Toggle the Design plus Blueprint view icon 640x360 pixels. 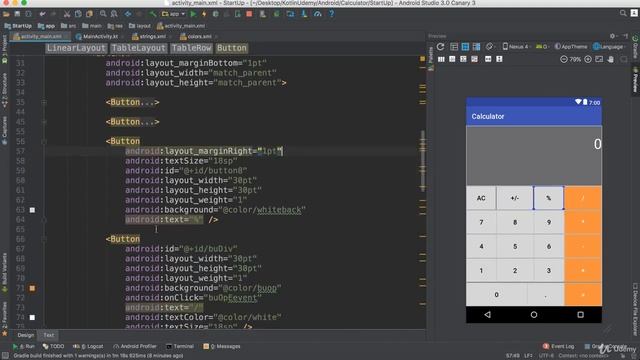tap(476, 47)
